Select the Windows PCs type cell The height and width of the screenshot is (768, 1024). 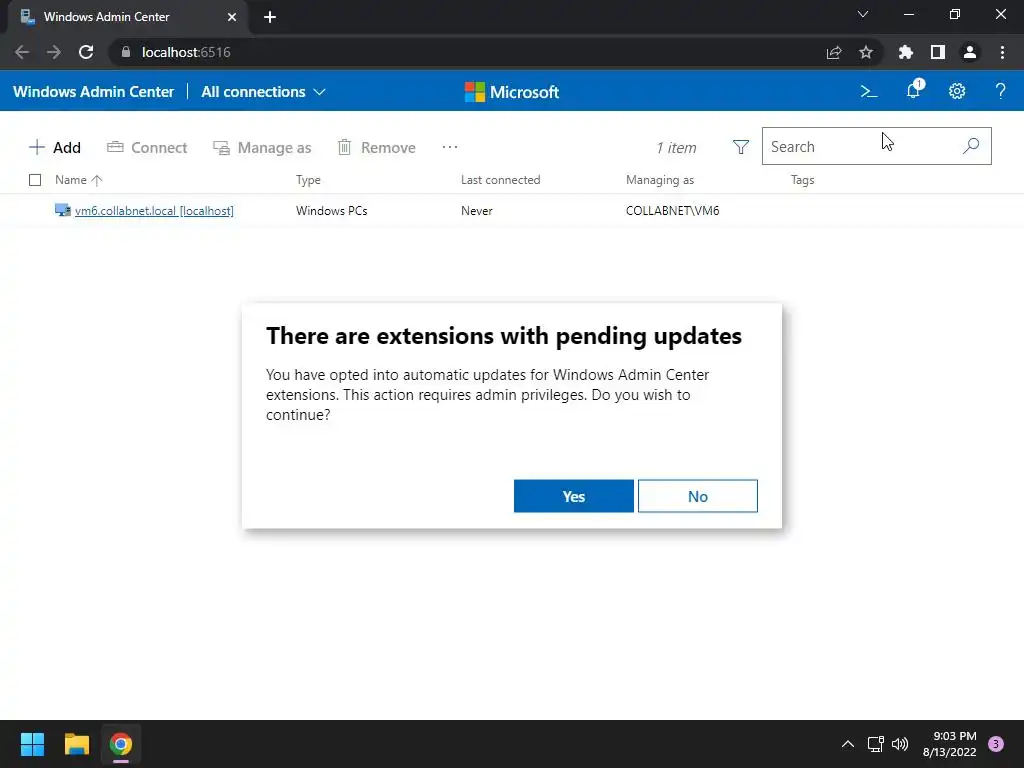point(332,211)
